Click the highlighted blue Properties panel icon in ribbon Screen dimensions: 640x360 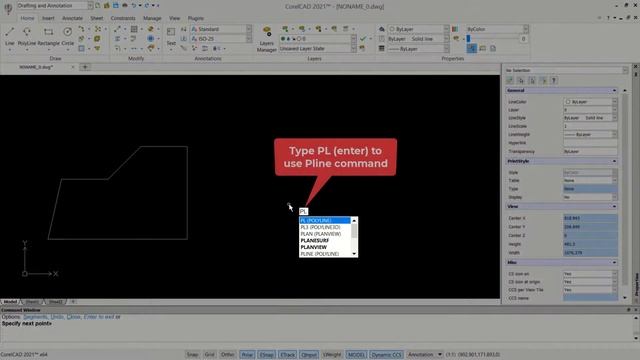point(471,48)
